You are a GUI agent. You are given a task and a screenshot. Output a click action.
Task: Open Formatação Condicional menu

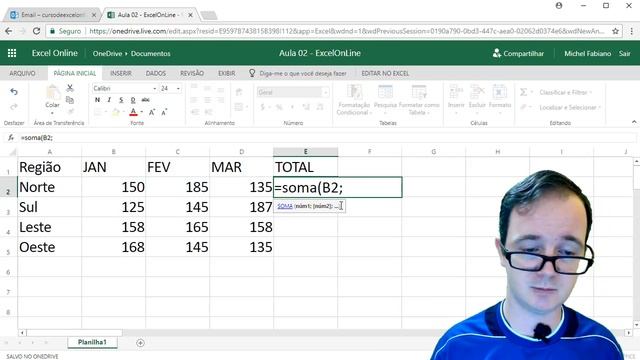click(x=353, y=100)
